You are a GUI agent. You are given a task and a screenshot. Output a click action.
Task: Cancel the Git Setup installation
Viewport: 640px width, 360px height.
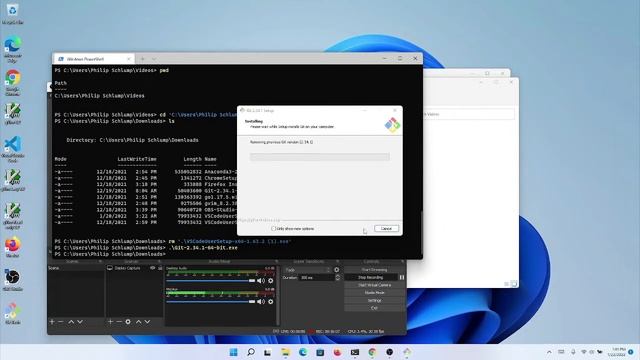point(386,229)
